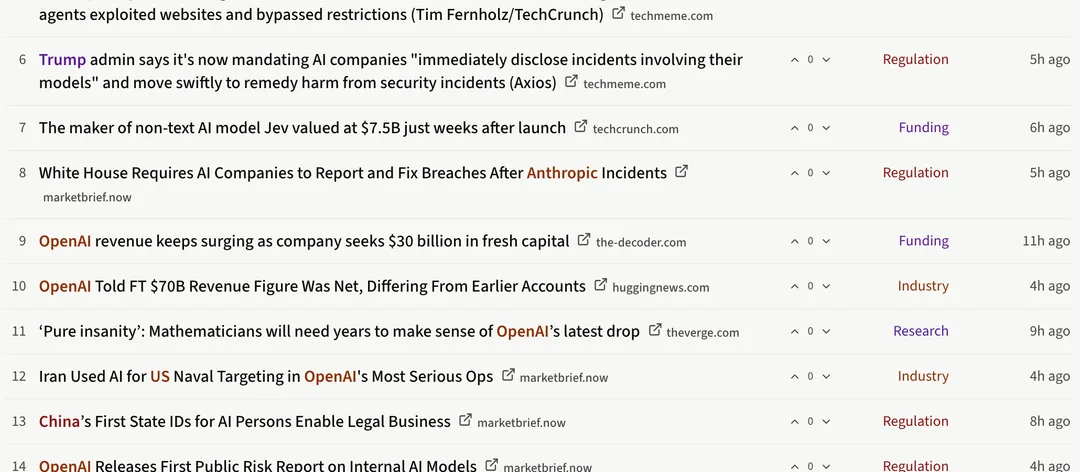This screenshot has width=1080, height=472.
Task: Open headline 'OpenAI Told FT $70B Revenue Figure'
Action: click(x=312, y=286)
